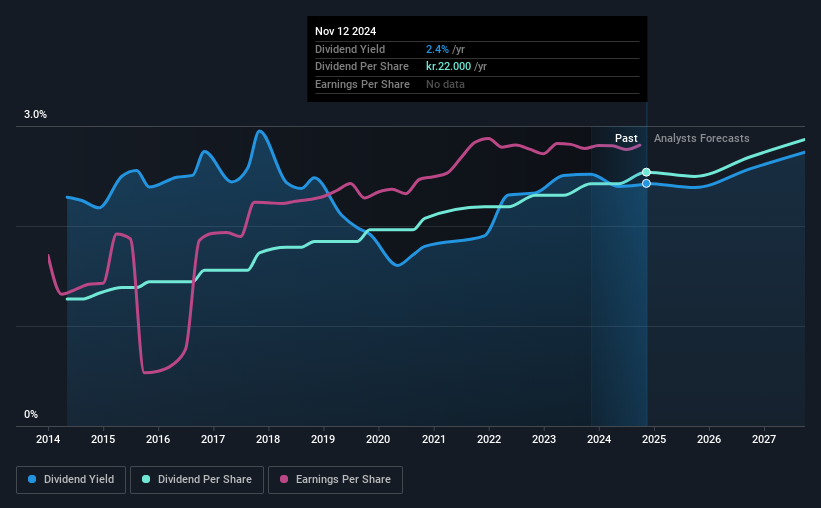821x508 pixels.
Task: Click the teal Dividend Per Share legend dot
Action: tap(146, 479)
